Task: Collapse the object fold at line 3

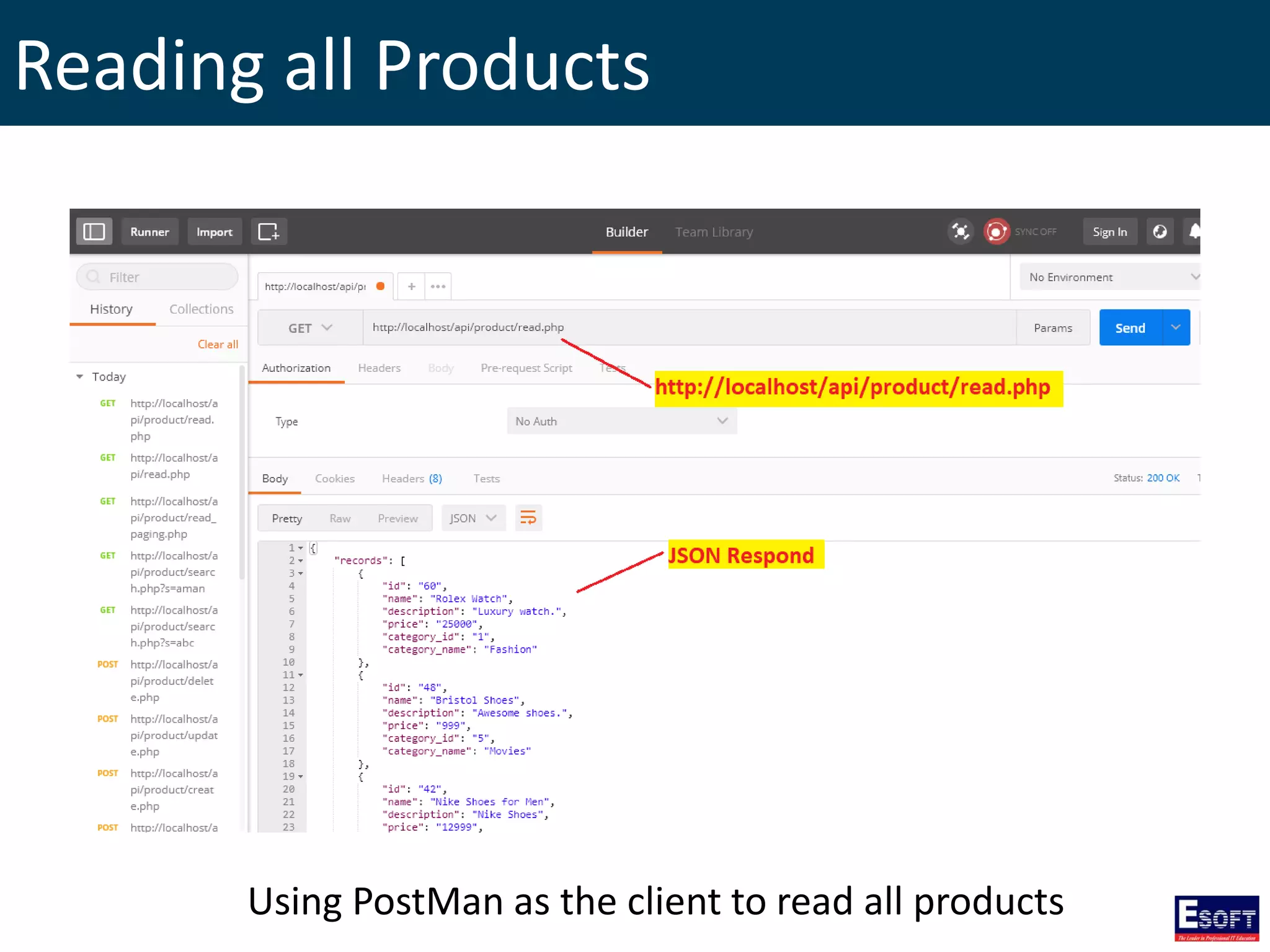Action: (x=301, y=574)
